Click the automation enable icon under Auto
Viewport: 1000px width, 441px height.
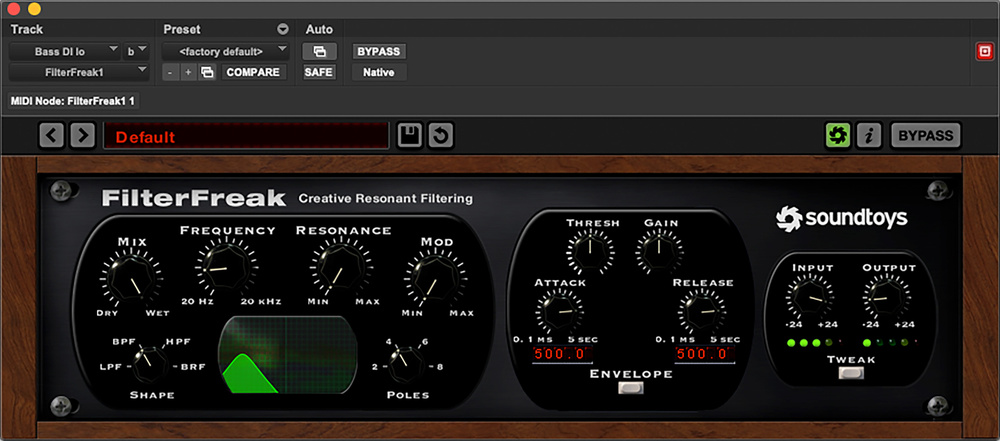pyautogui.click(x=319, y=51)
